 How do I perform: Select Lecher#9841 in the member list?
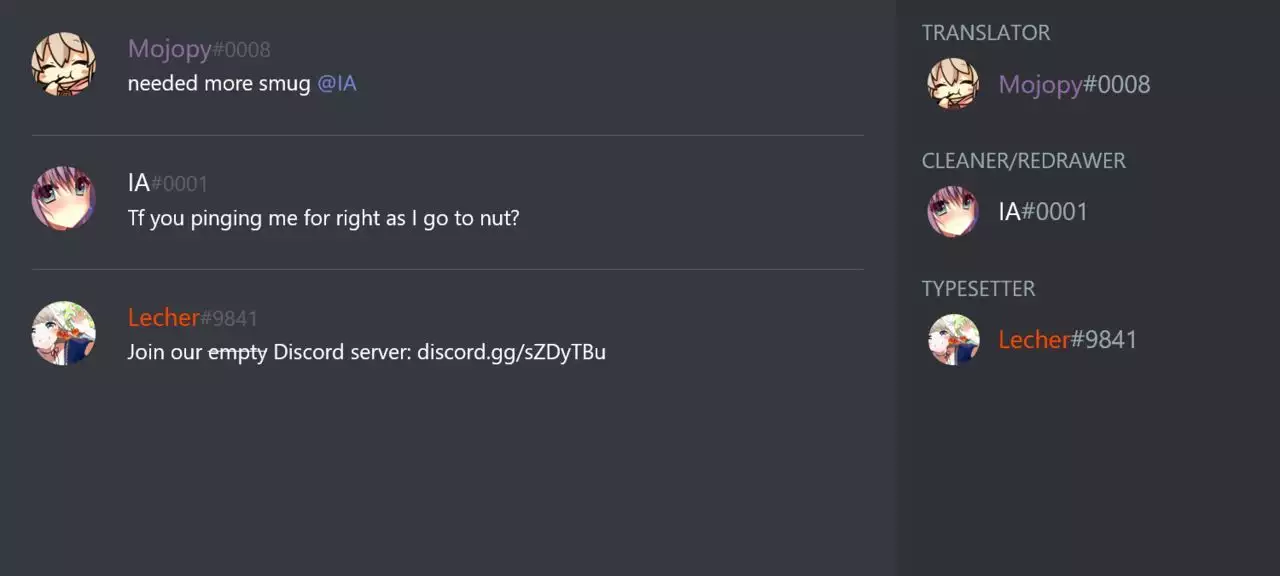(1067, 340)
